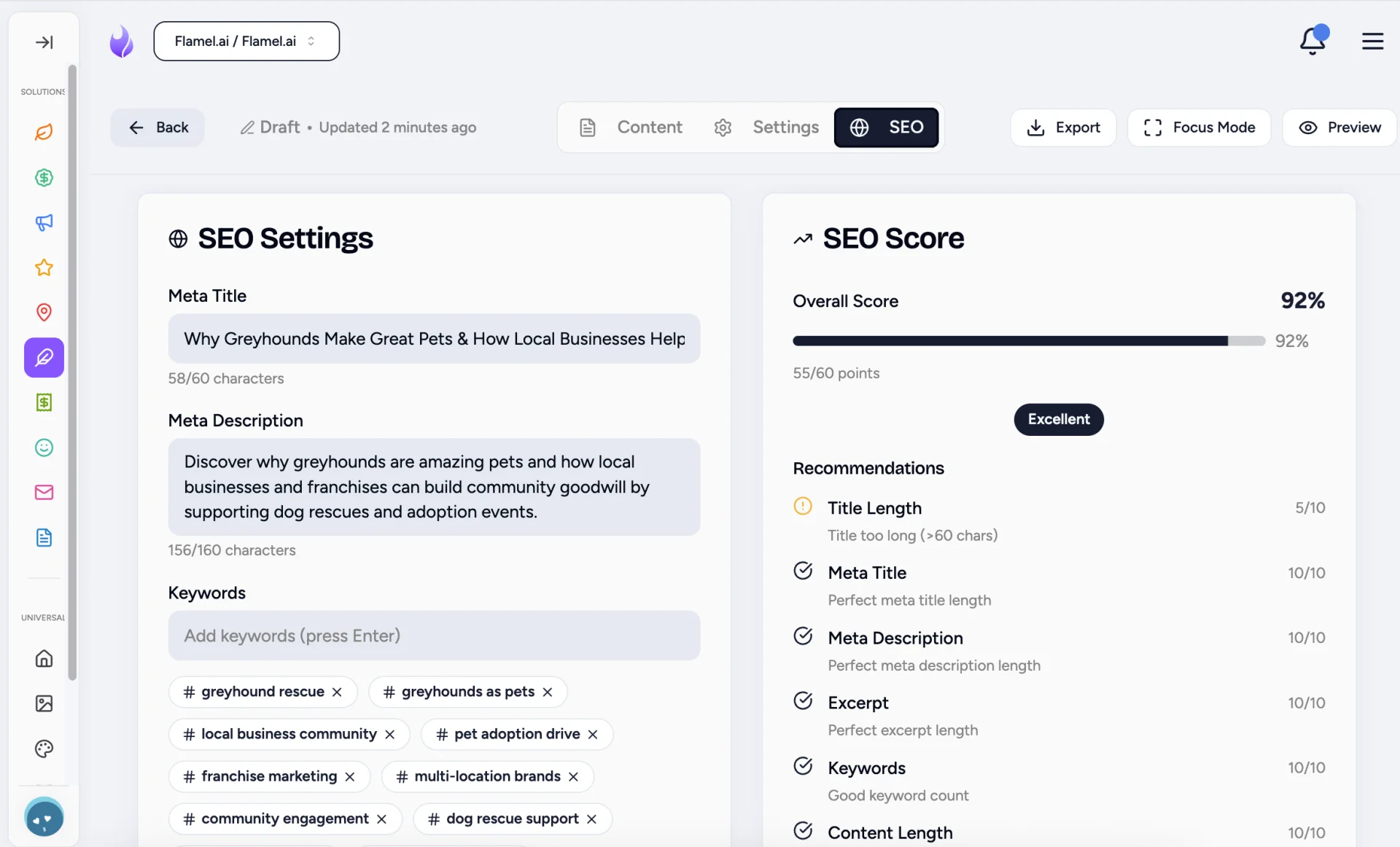1400x847 pixels.
Task: Select the SEO tab
Action: pyautogui.click(x=886, y=128)
